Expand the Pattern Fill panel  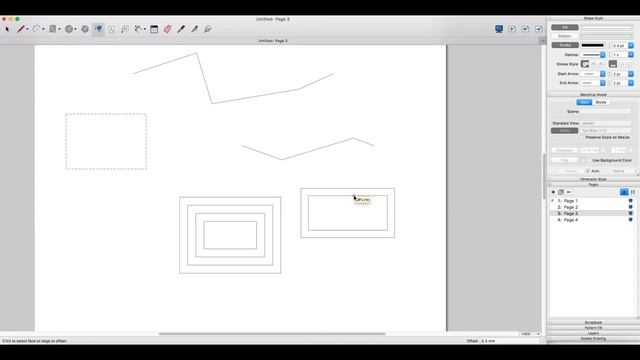pos(593,328)
